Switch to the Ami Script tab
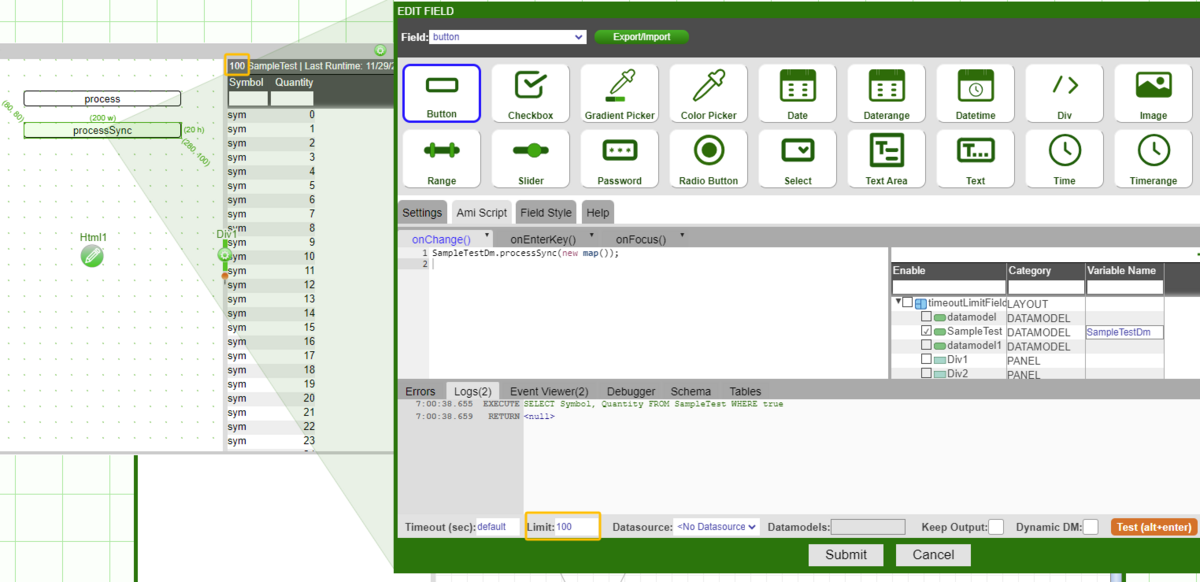Image resolution: width=1200 pixels, height=582 pixels. click(x=481, y=212)
